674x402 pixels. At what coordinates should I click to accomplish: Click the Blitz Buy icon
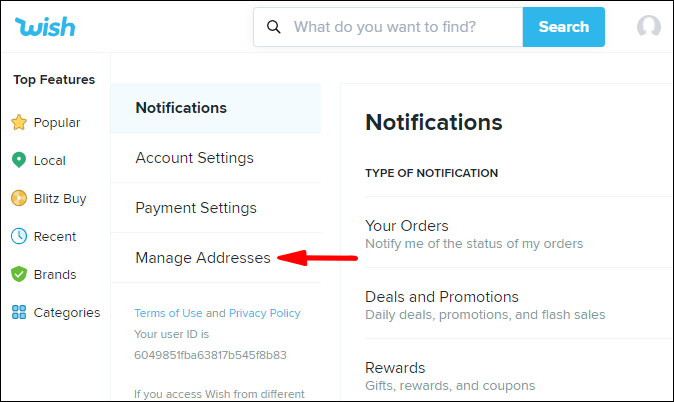tap(18, 198)
